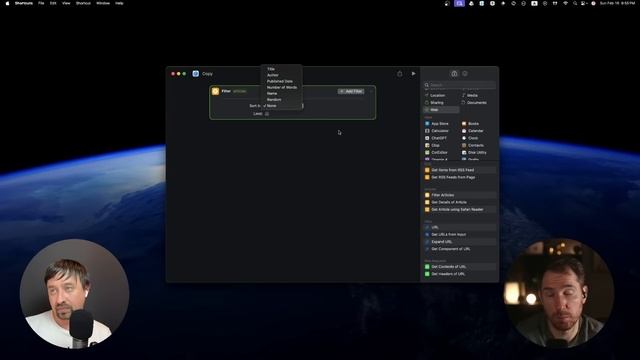Select Author in the sort popup menu
The width and height of the screenshot is (640, 360).
point(282,75)
